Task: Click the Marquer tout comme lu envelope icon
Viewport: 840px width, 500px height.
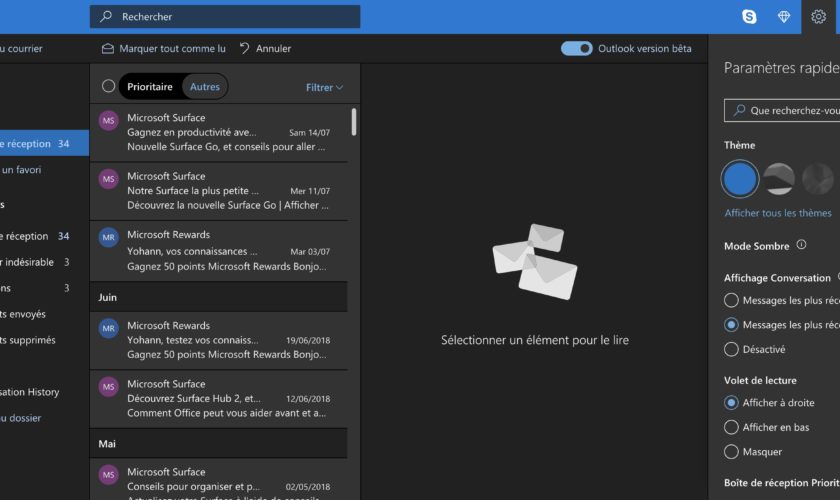Action: point(108,48)
